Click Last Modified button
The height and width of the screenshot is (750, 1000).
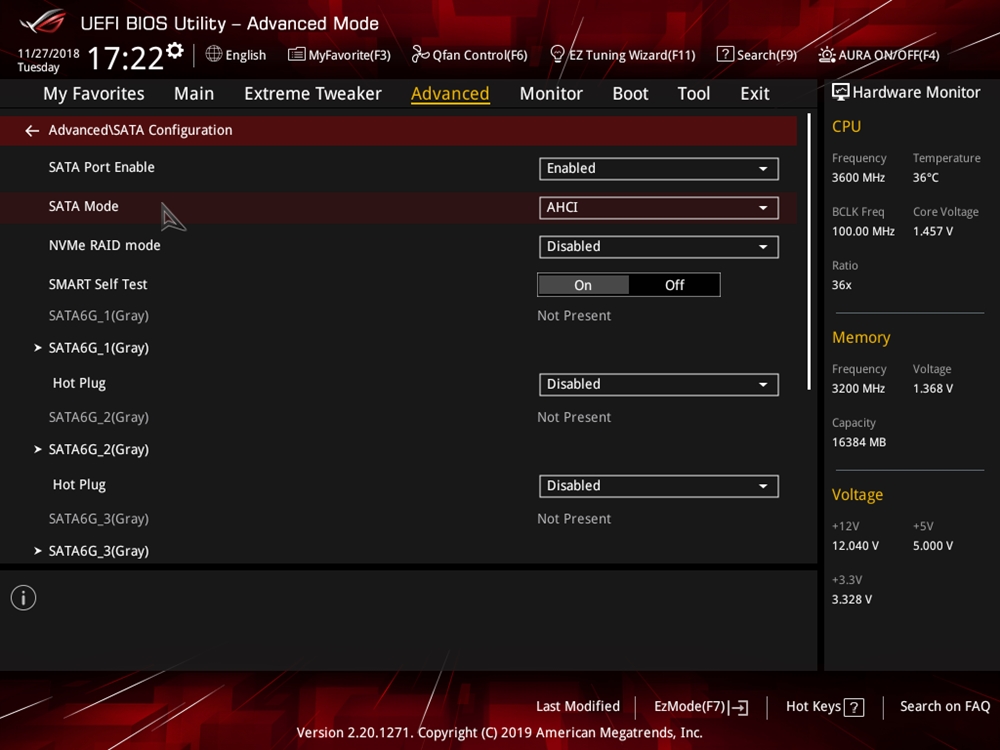[578, 707]
